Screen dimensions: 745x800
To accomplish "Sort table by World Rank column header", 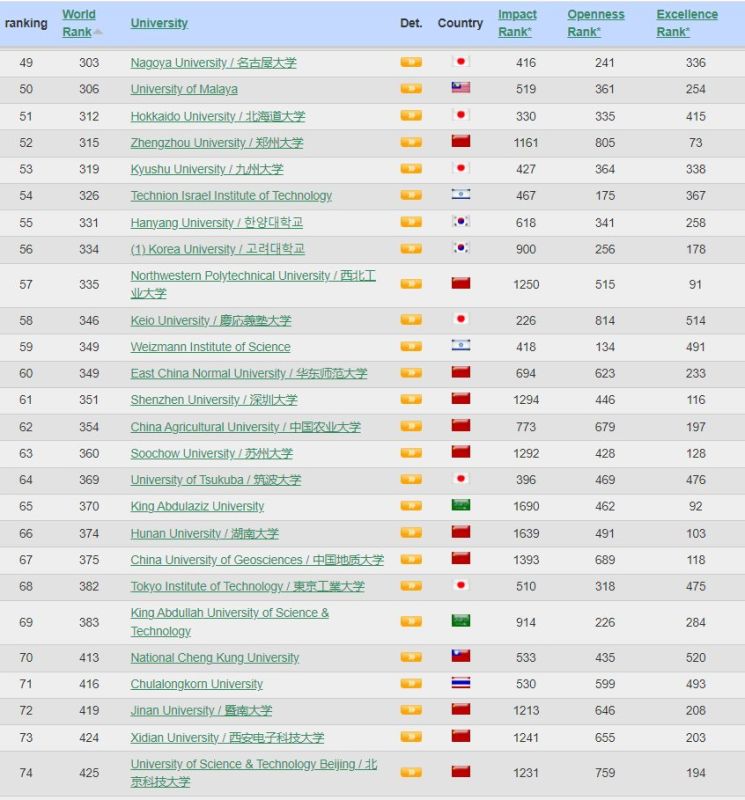I will (x=79, y=23).
